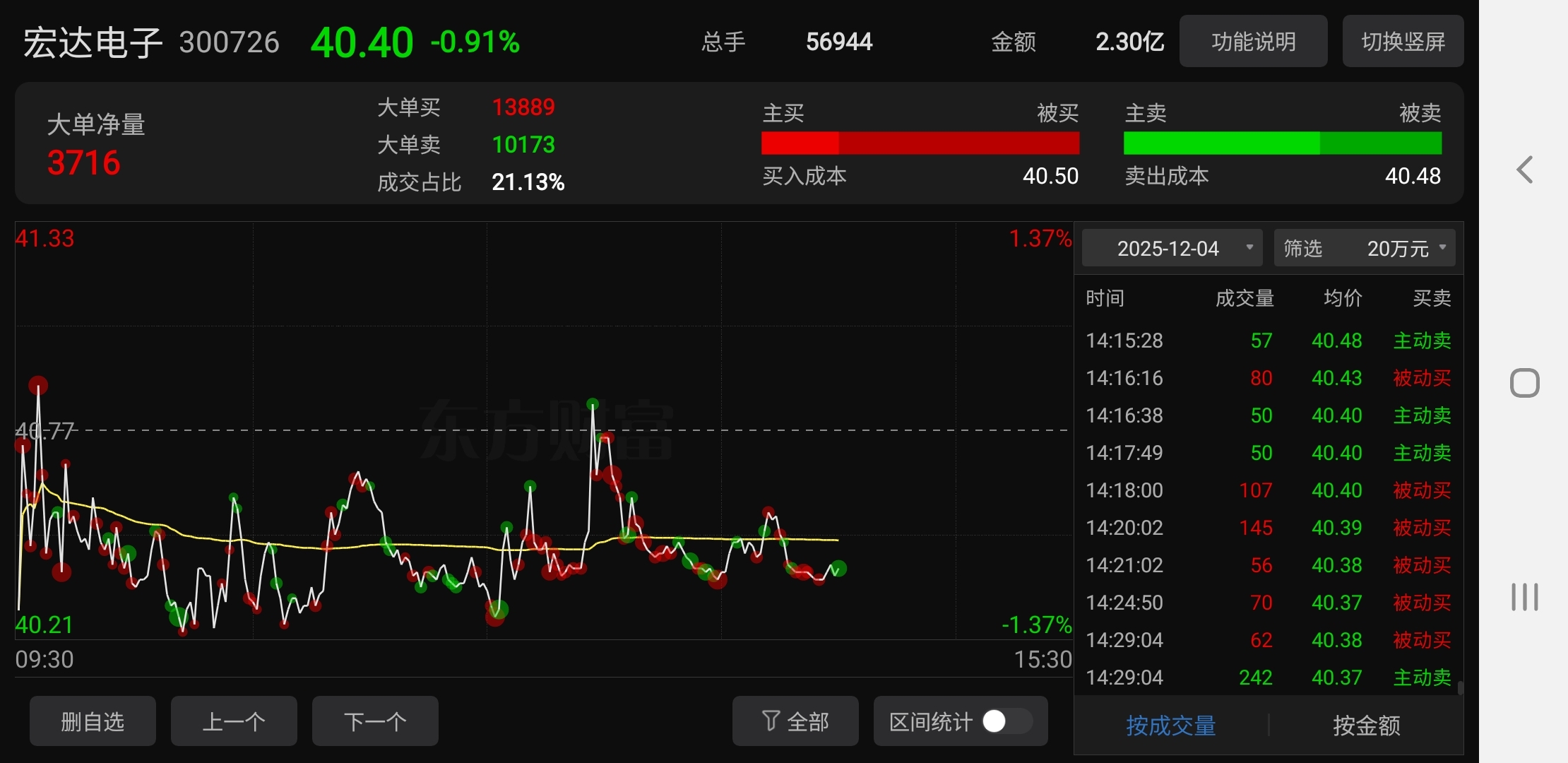
Task: Click the 删自选 button
Action: (93, 721)
